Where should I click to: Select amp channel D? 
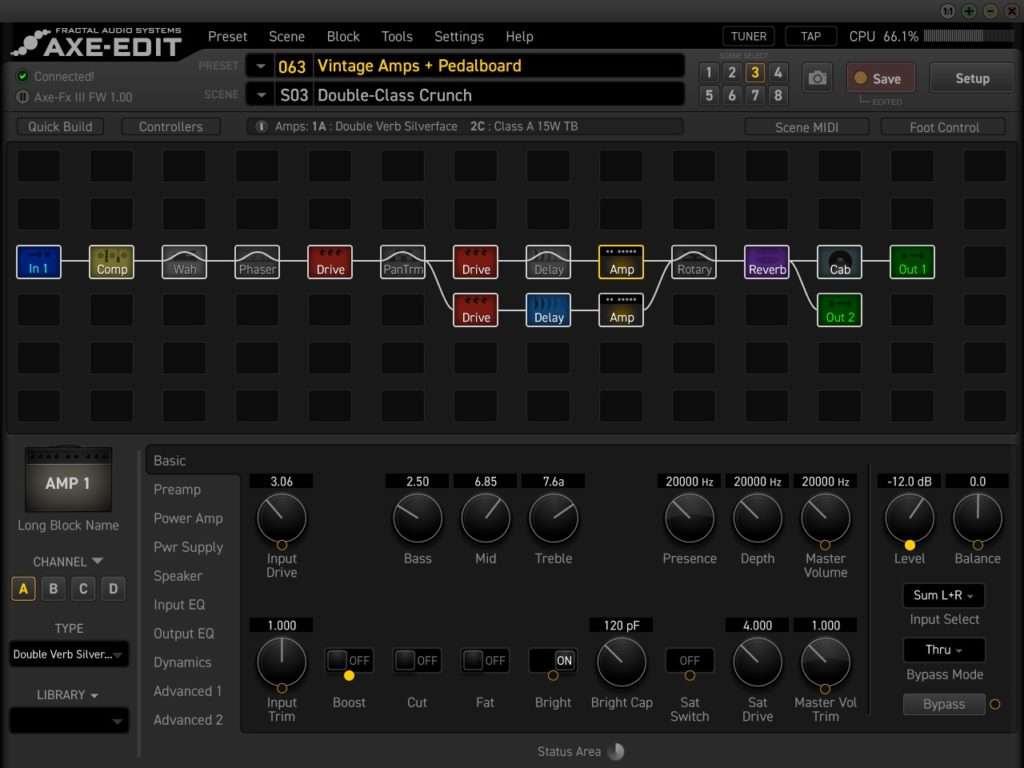click(113, 588)
